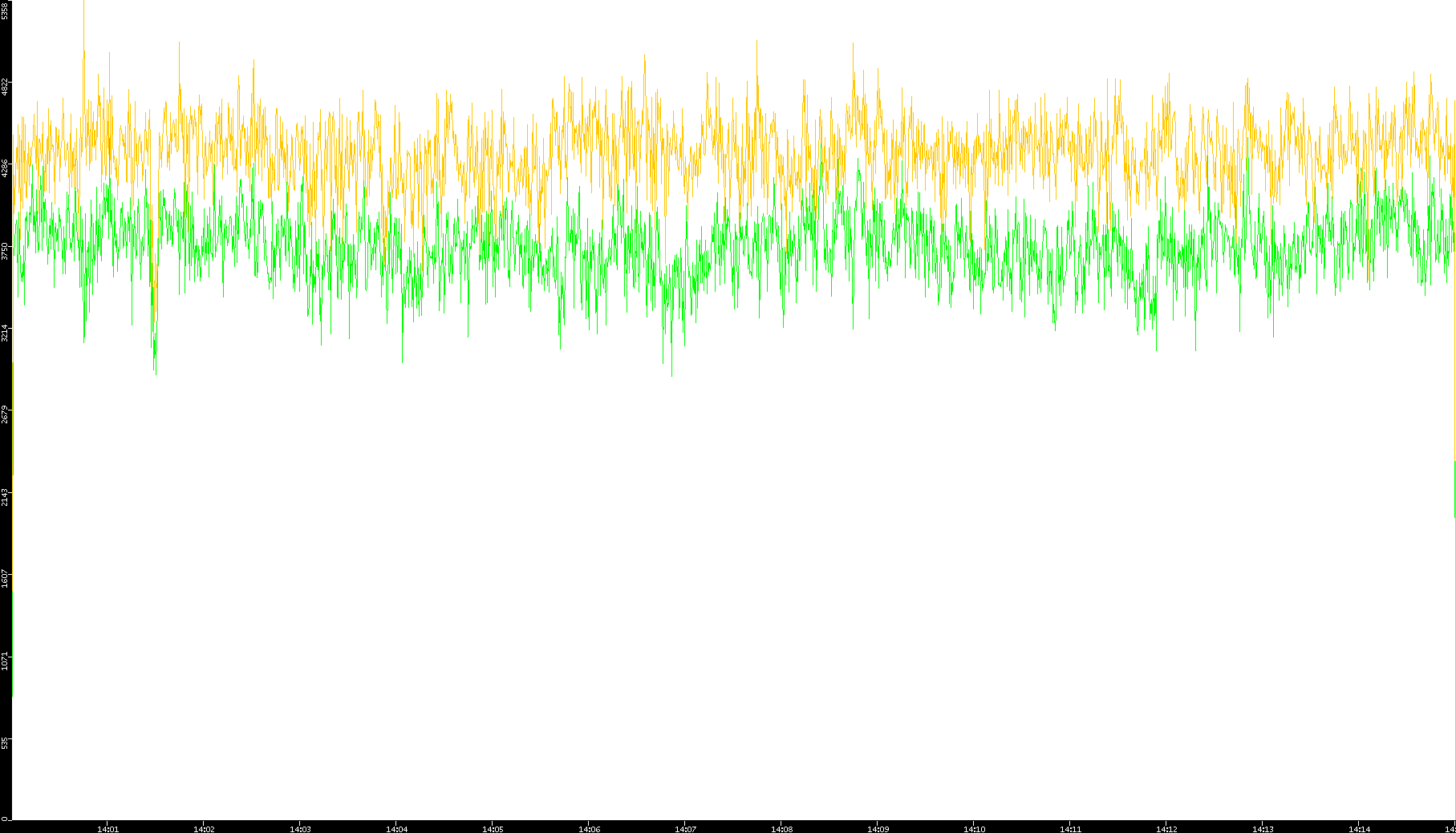Click the 3750 y-axis label
The width and height of the screenshot is (1456, 833).
[x=5, y=251]
